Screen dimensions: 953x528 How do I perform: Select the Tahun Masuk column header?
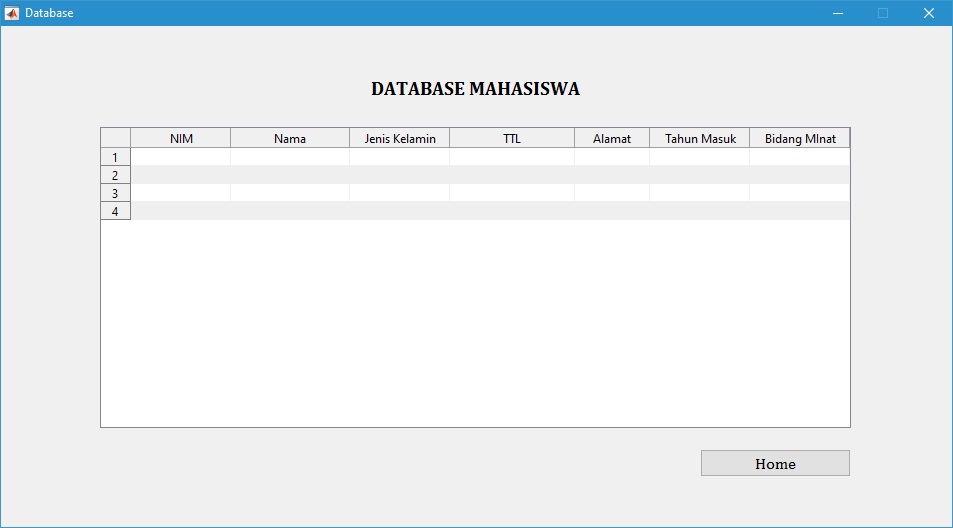(700, 139)
